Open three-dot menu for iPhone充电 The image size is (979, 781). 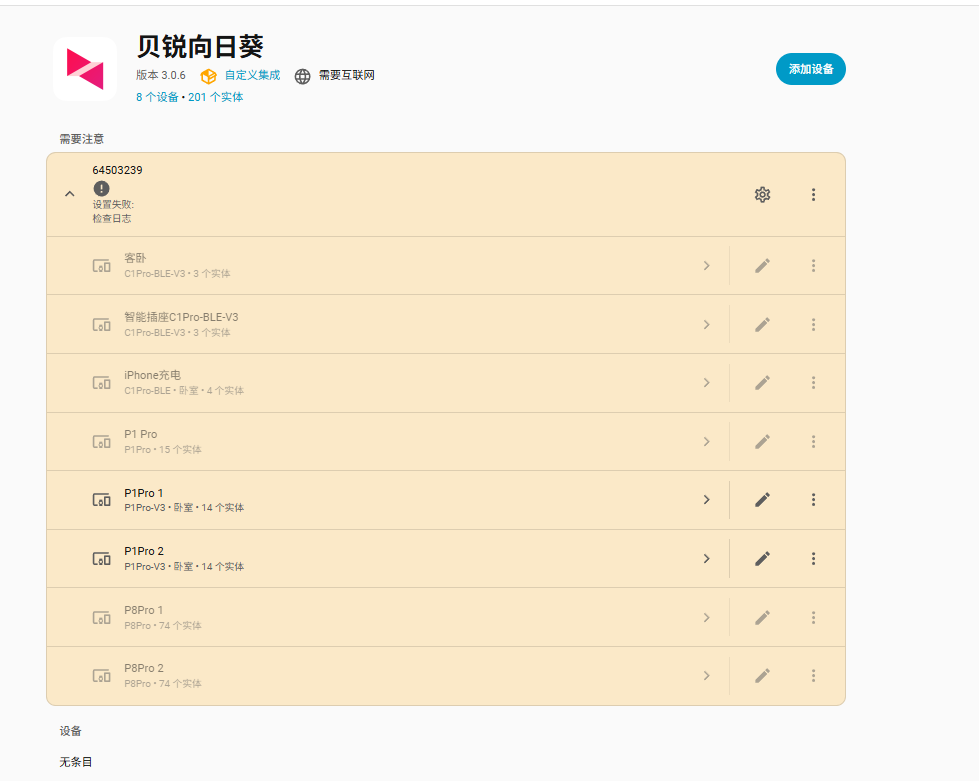[813, 383]
